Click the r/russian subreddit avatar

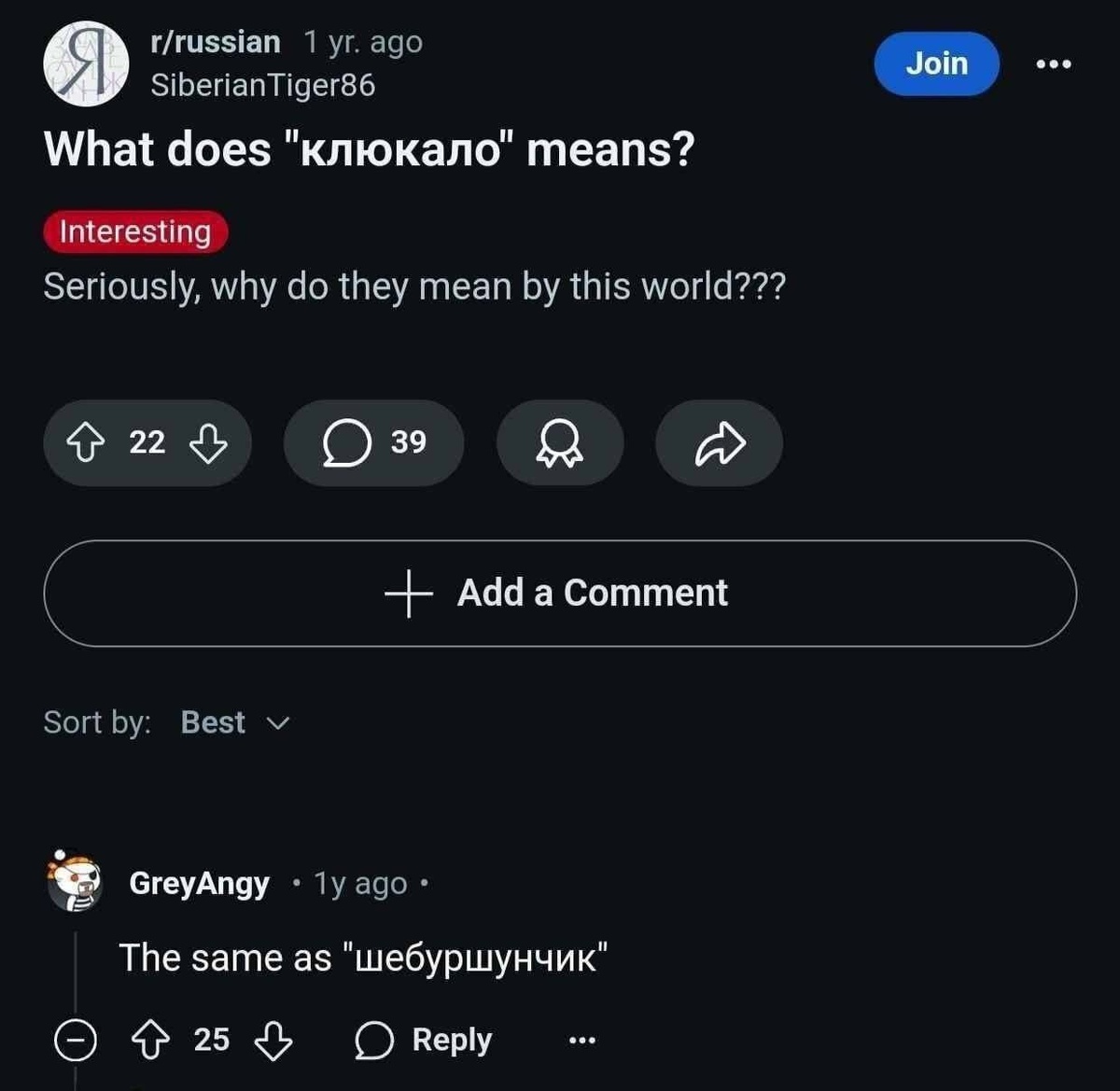coord(85,63)
